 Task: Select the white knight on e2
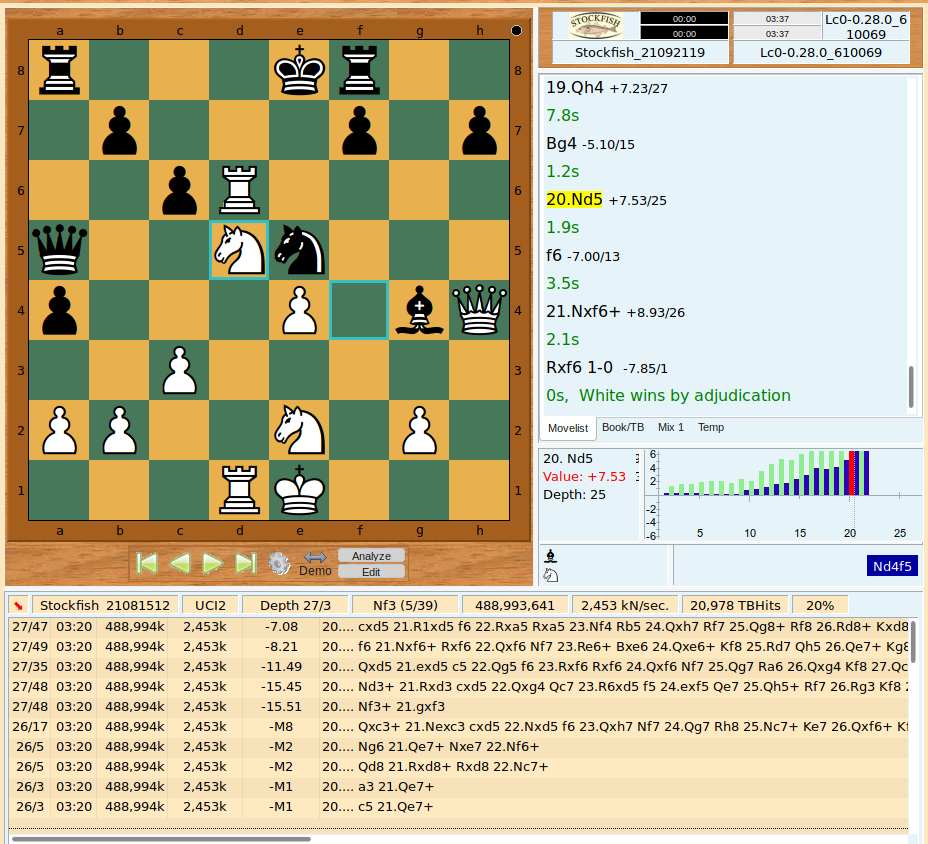click(299, 430)
